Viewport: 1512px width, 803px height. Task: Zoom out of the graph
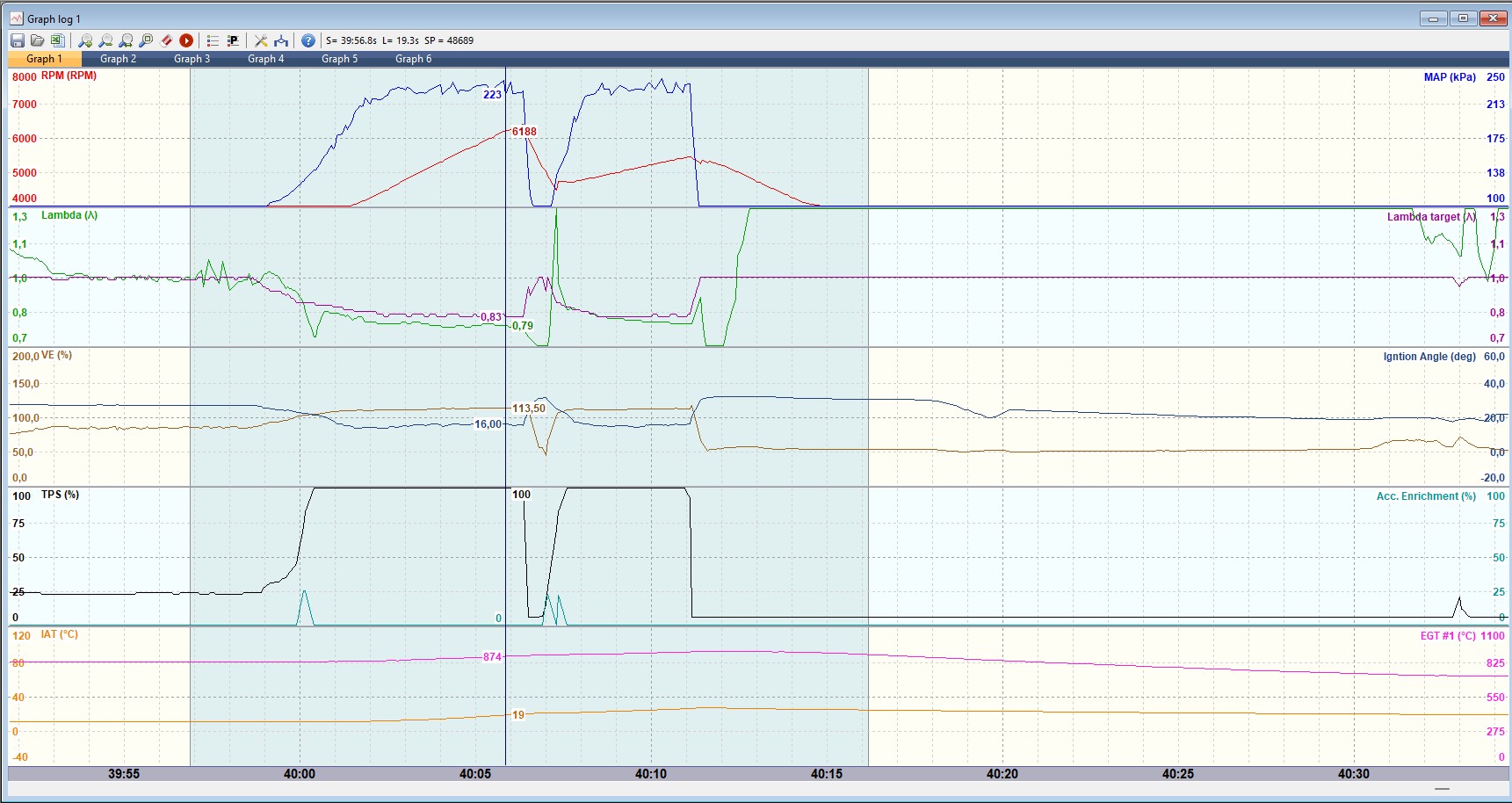105,40
